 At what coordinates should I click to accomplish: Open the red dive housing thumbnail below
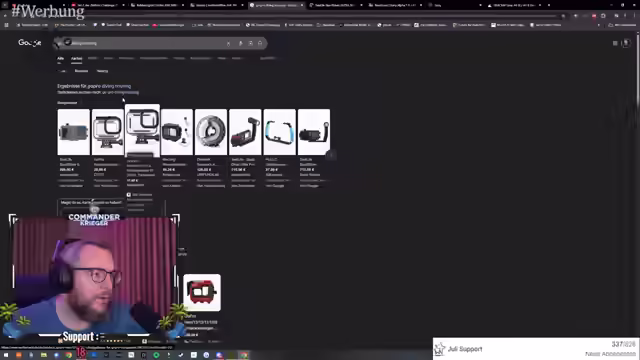point(202,293)
